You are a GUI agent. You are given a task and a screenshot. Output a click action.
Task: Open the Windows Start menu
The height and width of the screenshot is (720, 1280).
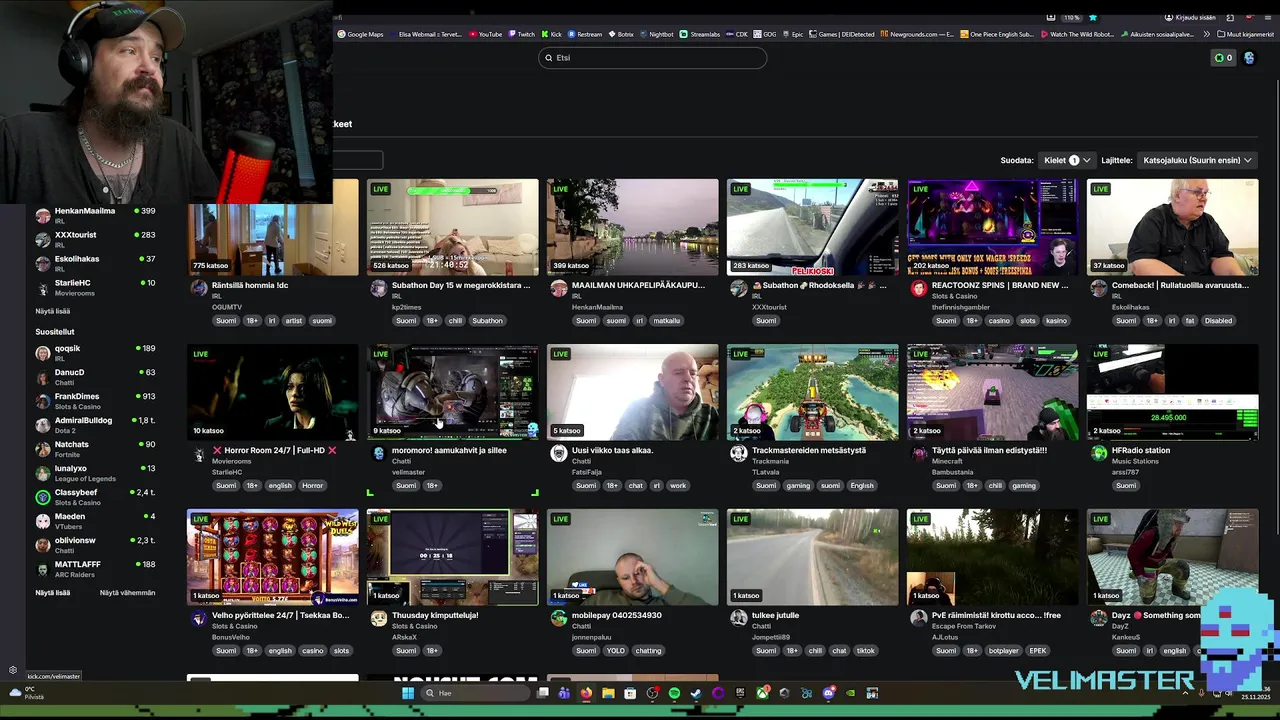point(407,693)
